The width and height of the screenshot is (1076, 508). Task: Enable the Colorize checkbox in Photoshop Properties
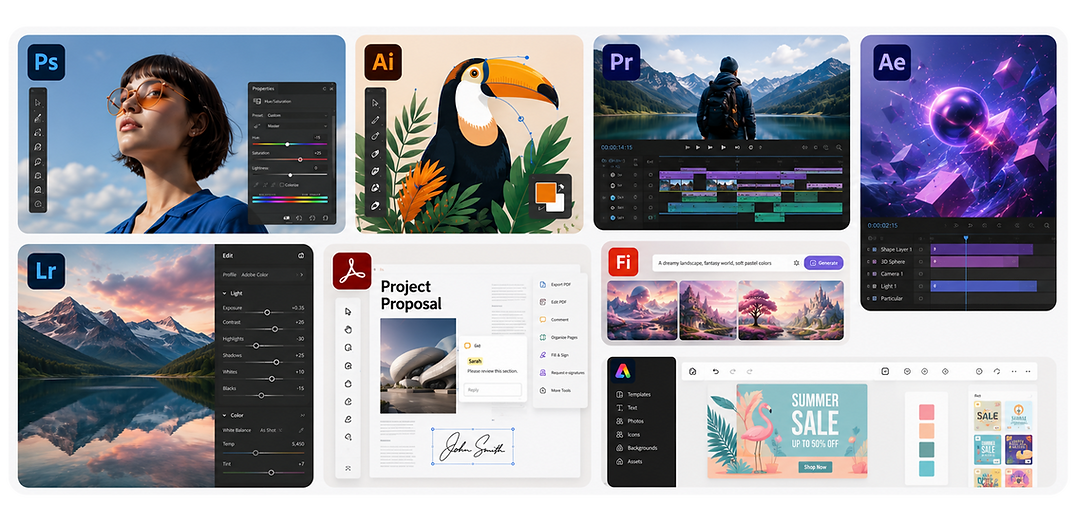(x=282, y=185)
